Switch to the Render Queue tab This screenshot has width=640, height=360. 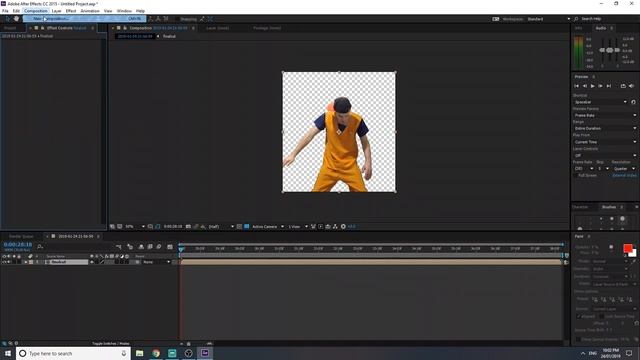[x=21, y=236]
